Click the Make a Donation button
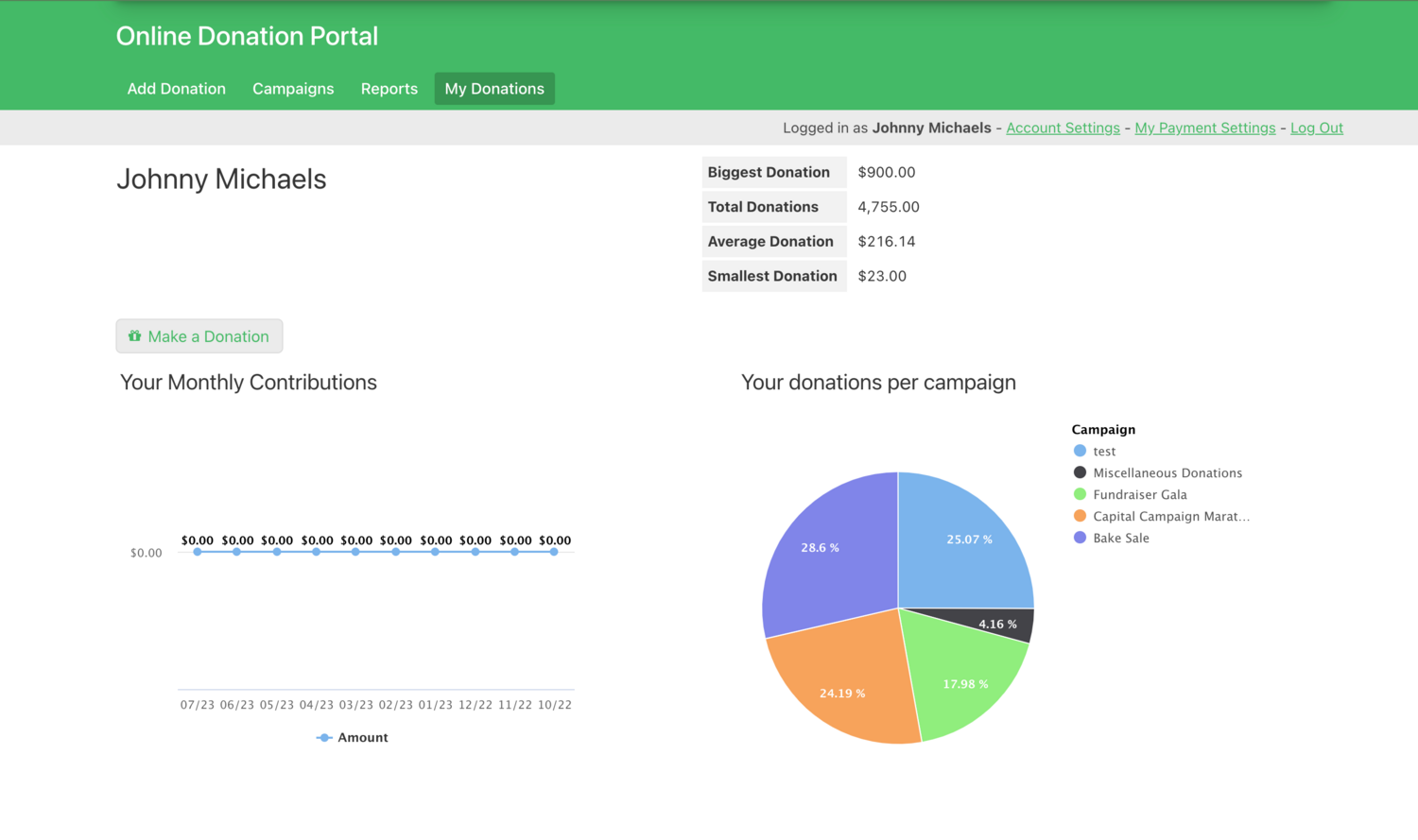The width and height of the screenshot is (1418, 840). pos(199,335)
